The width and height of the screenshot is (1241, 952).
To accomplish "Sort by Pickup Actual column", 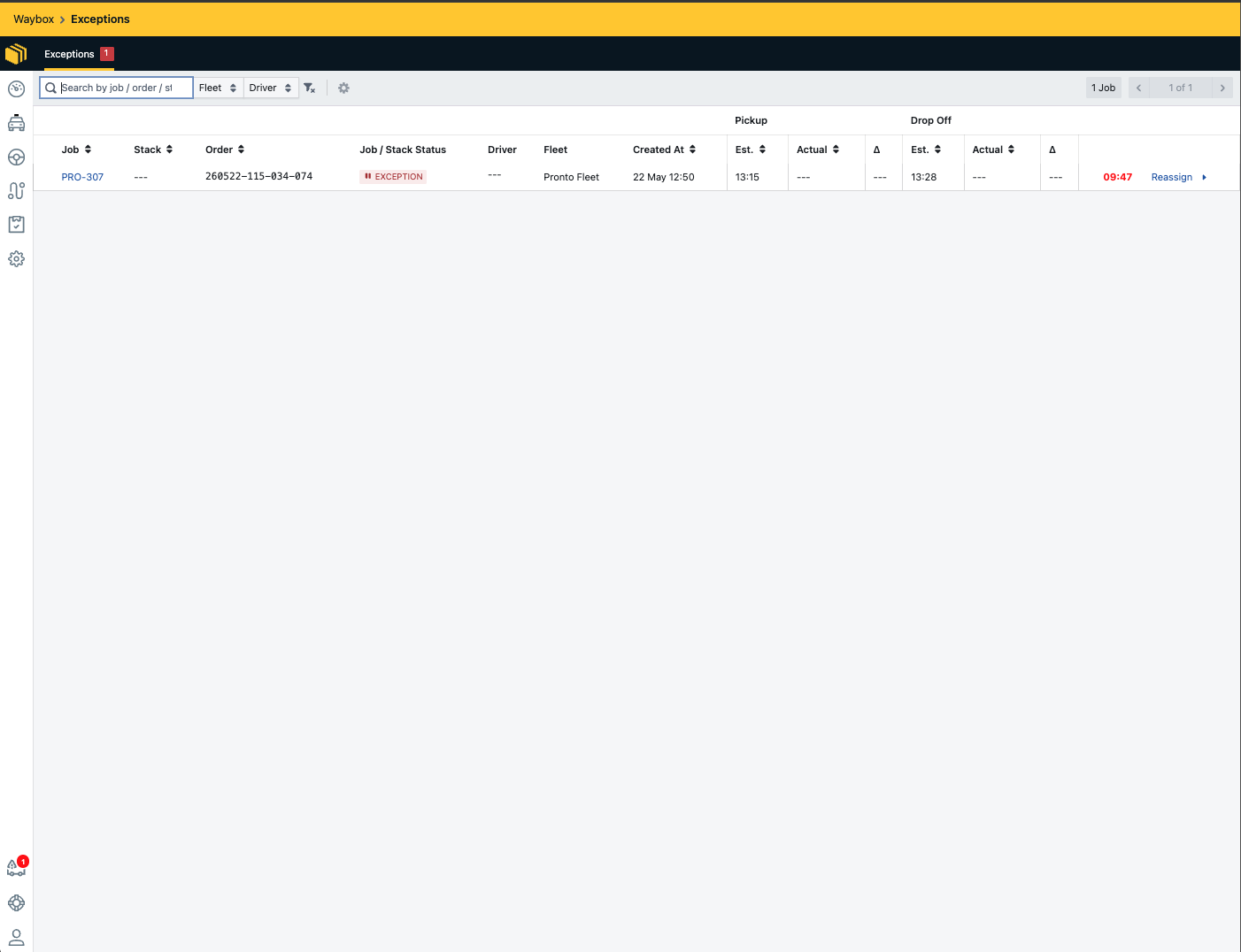I will [818, 150].
